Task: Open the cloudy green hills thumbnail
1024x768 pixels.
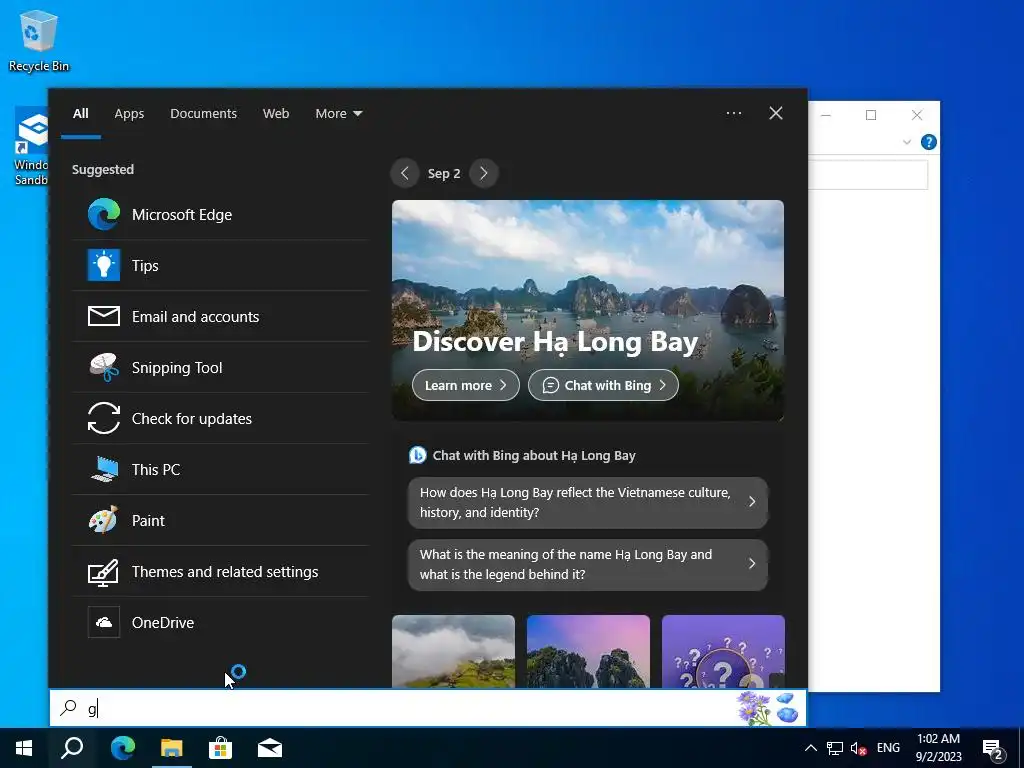Action: click(x=453, y=651)
